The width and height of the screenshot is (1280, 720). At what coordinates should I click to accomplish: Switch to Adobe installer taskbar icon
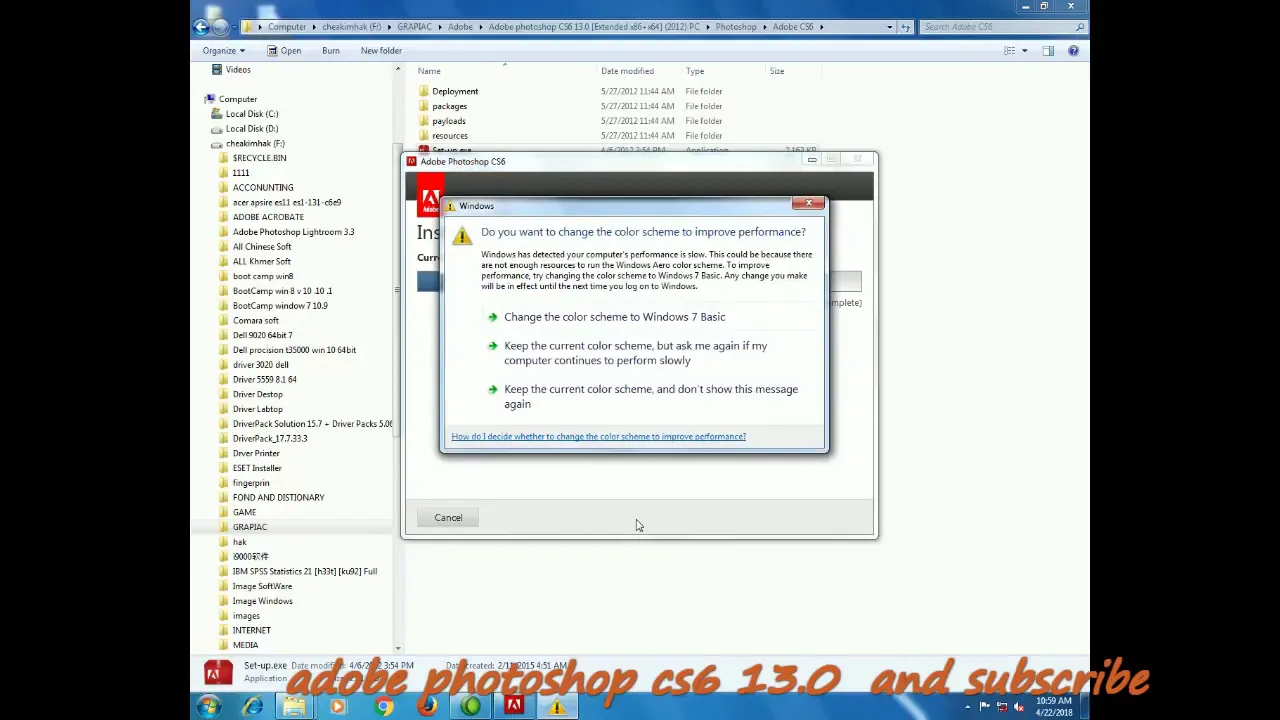click(514, 707)
